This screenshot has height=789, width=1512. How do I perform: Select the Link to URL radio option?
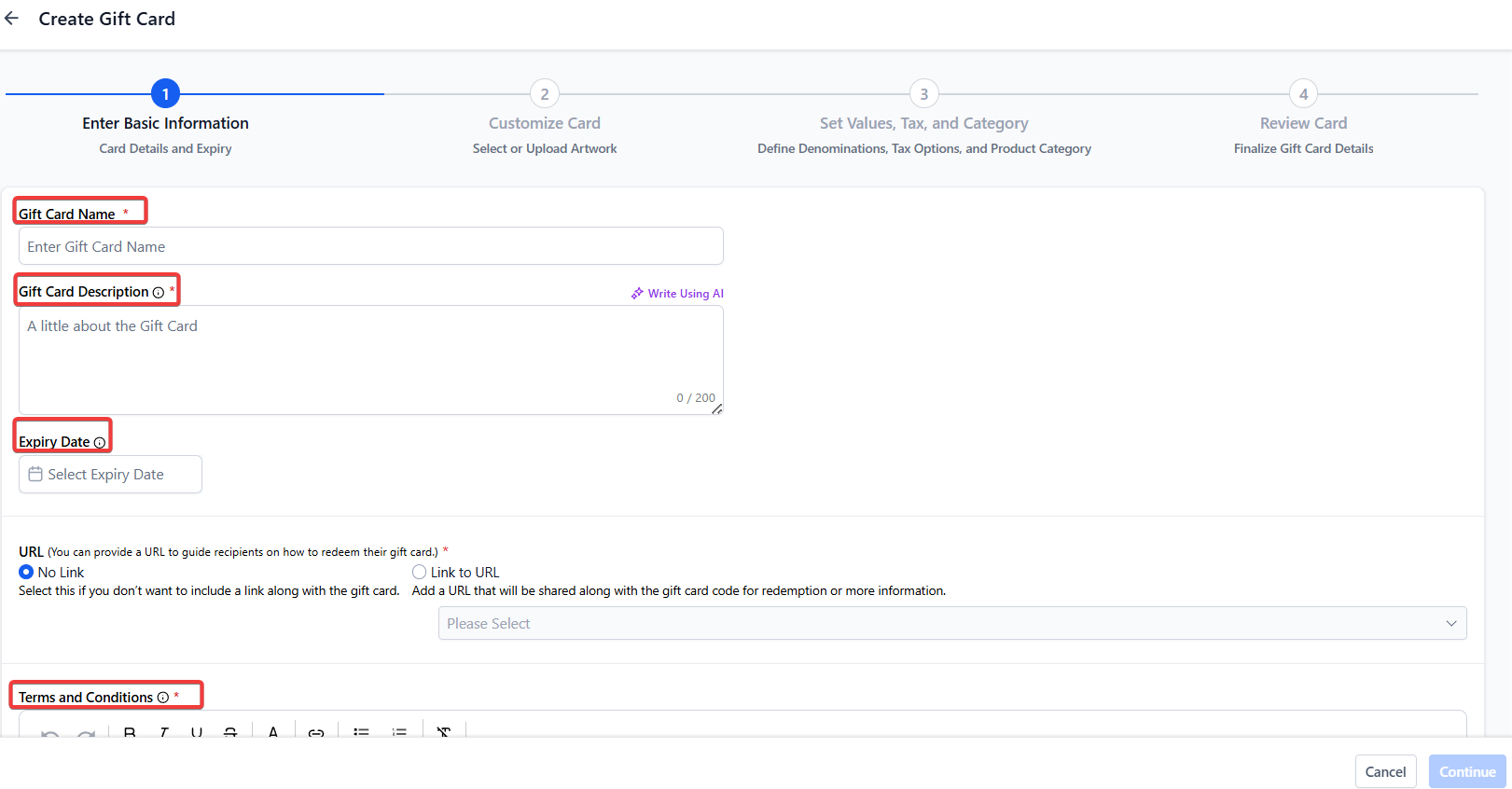[420, 572]
